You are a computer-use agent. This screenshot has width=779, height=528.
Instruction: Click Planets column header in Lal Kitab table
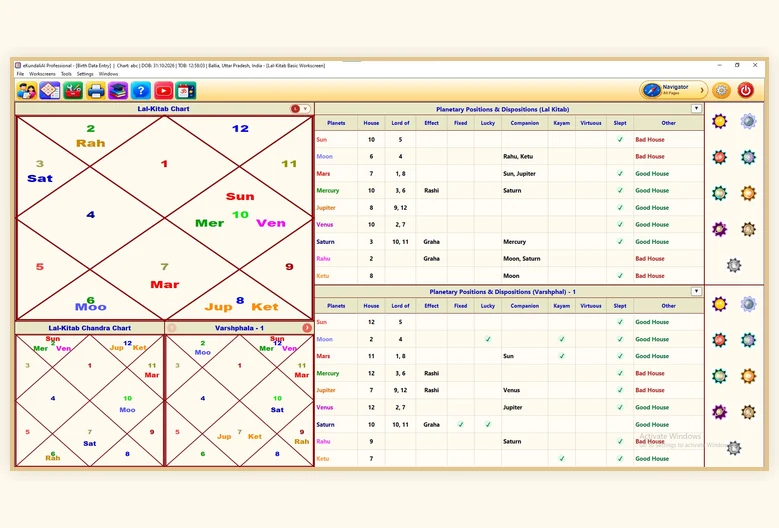coord(336,123)
